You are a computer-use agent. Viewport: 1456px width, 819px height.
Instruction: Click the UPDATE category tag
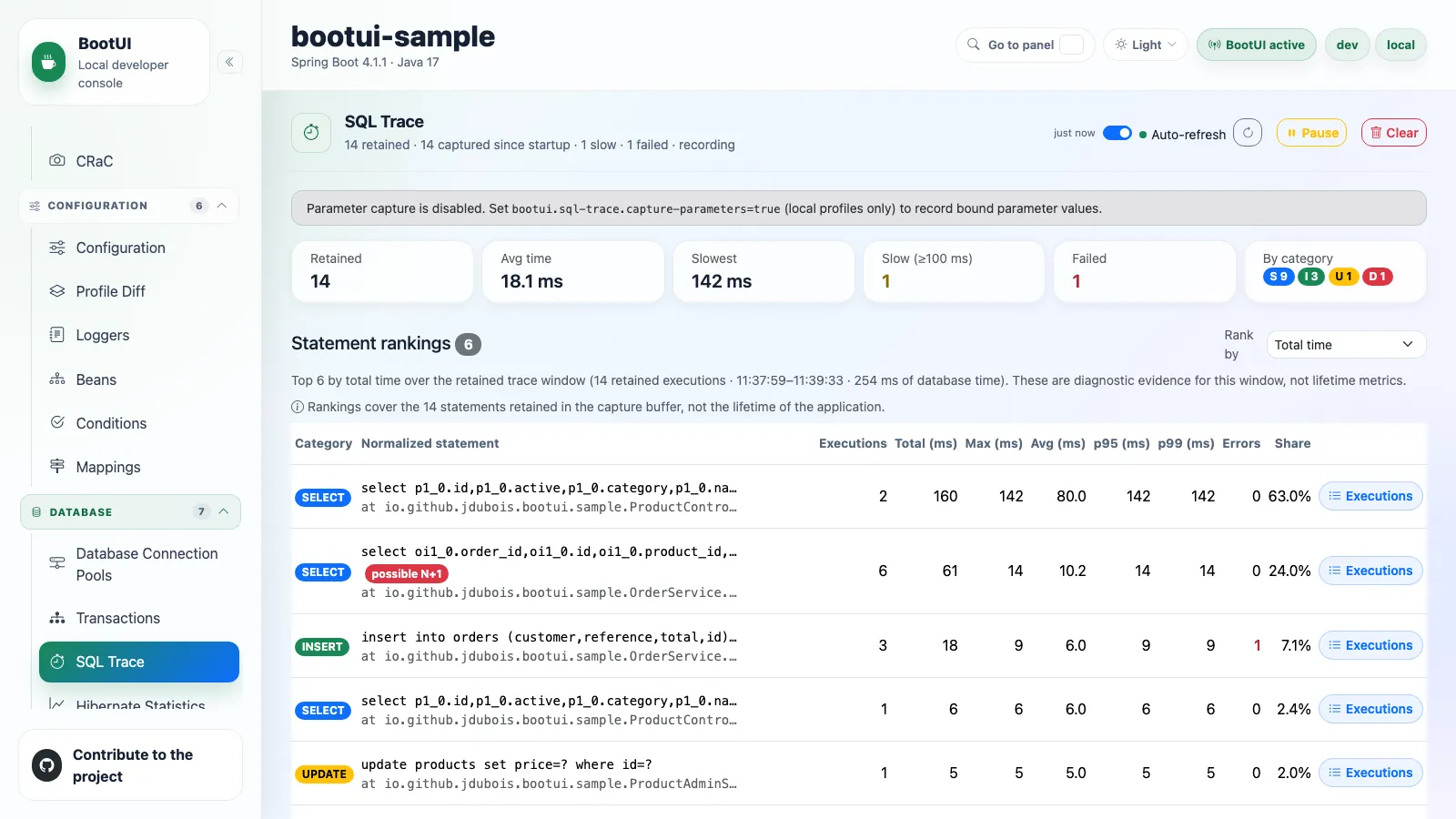(324, 773)
